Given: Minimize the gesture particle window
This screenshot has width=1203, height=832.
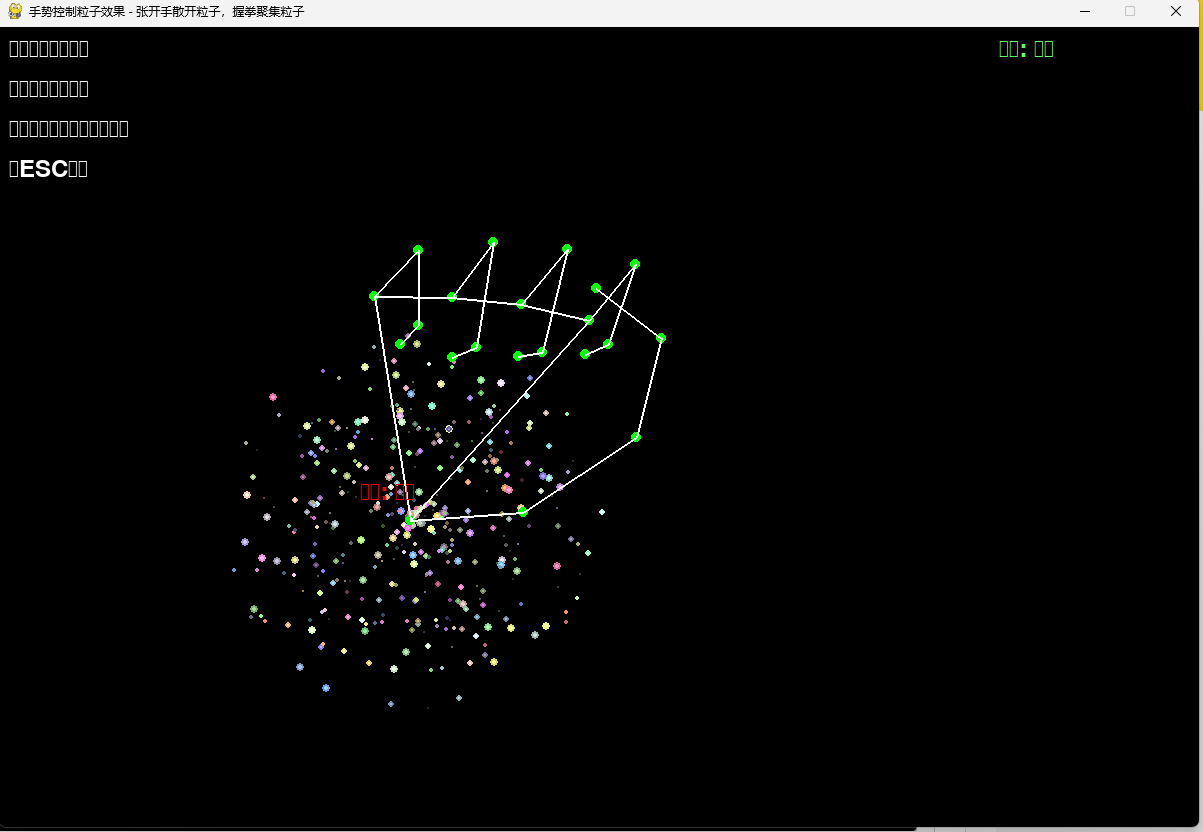Looking at the screenshot, I should pyautogui.click(x=1085, y=12).
